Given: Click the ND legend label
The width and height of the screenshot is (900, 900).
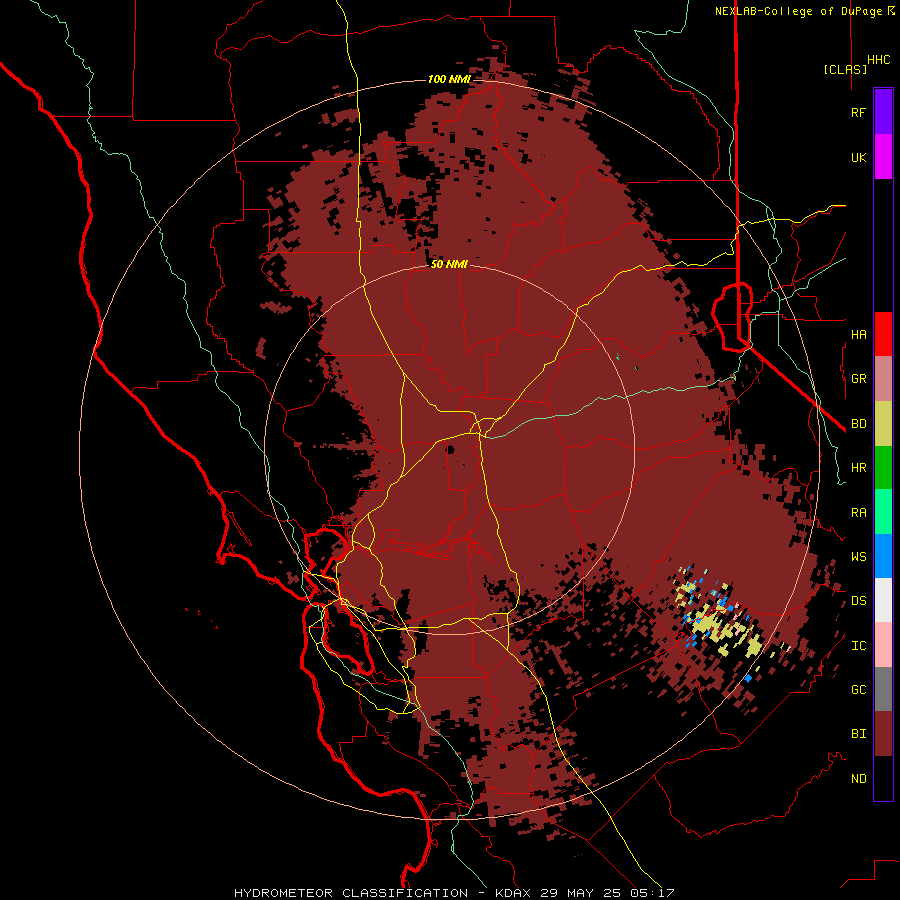Looking at the screenshot, I should [x=859, y=779].
